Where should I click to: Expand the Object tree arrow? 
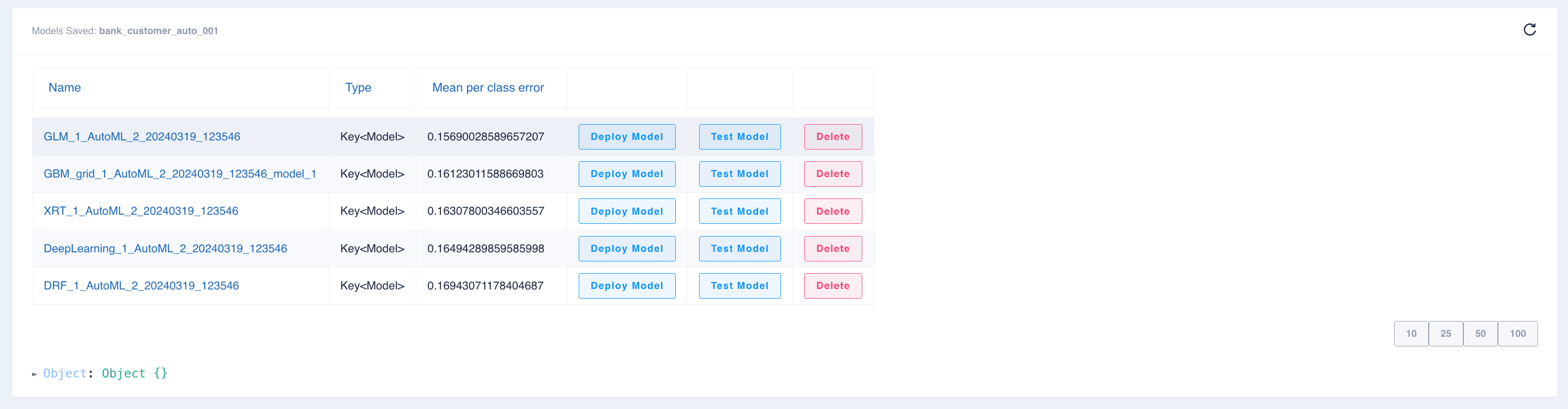(35, 374)
